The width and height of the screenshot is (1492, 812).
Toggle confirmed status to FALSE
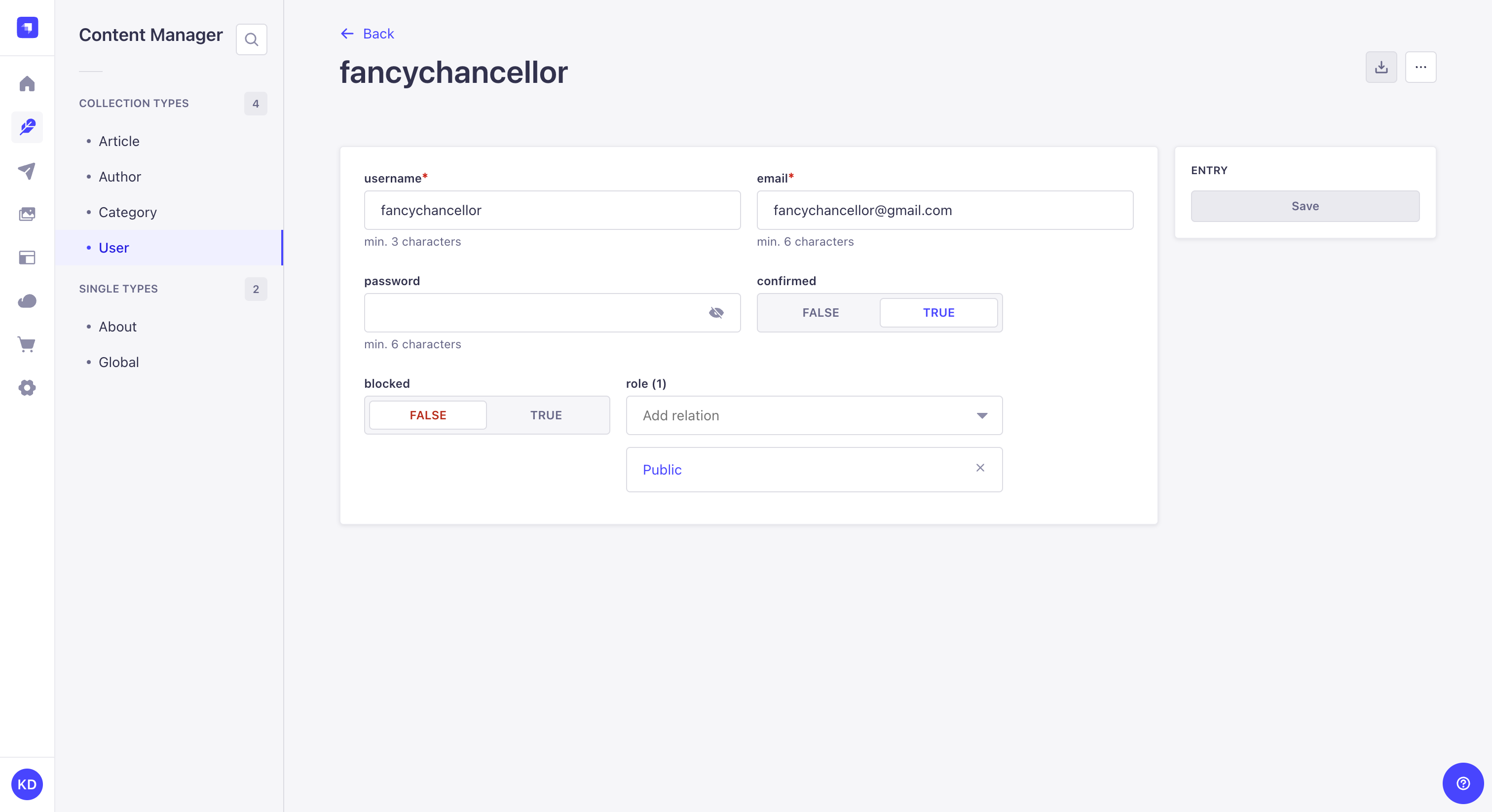820,312
